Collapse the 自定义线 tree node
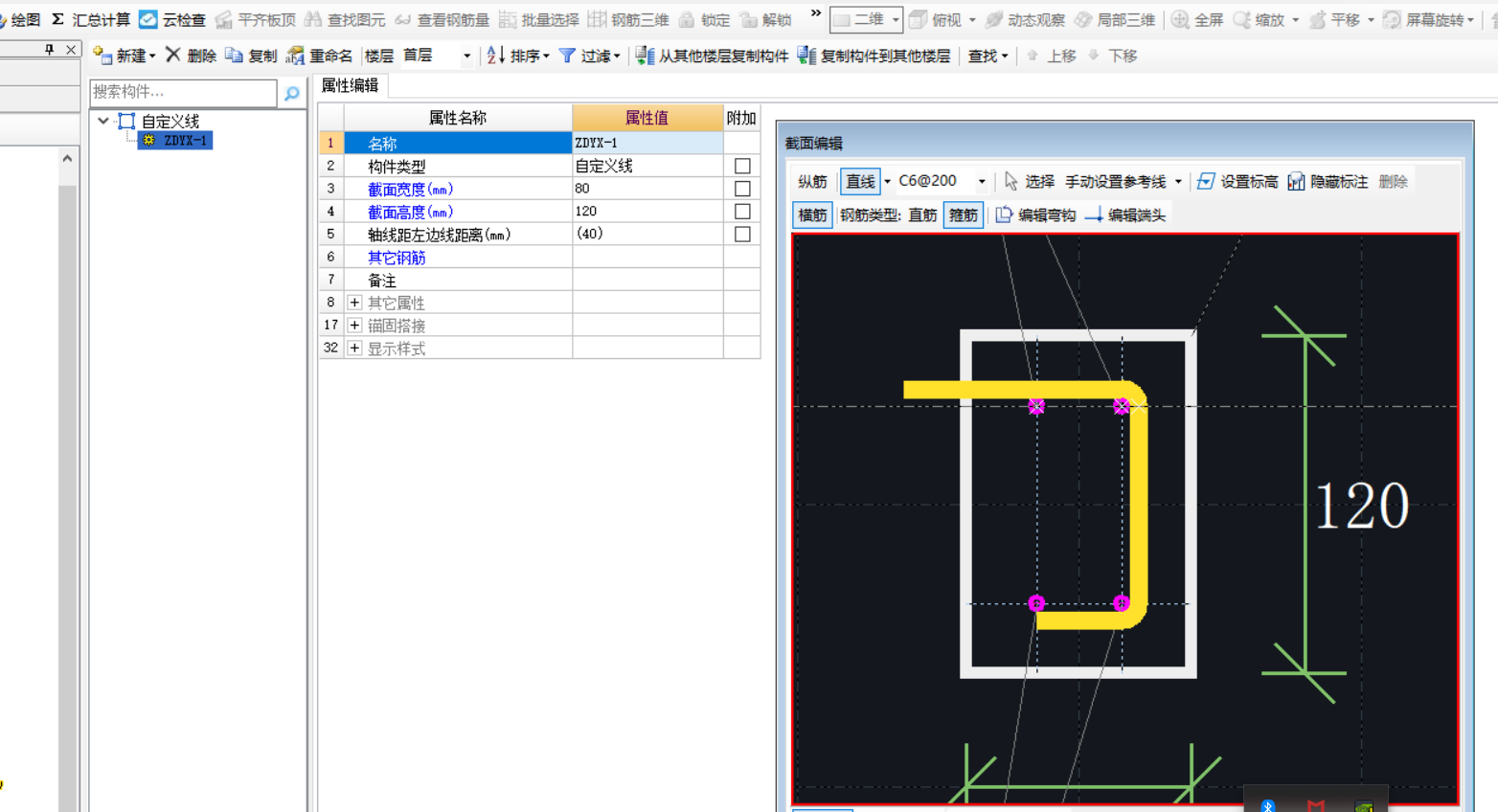This screenshot has height=812, width=1498. point(103,121)
